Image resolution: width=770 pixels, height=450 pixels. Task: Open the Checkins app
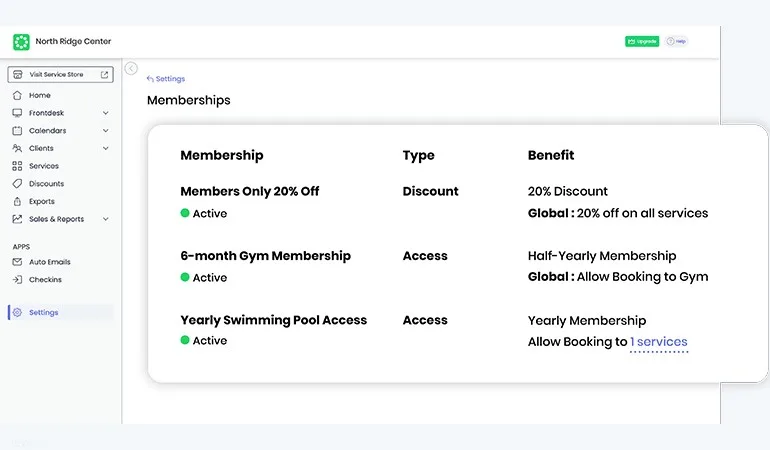pos(45,279)
